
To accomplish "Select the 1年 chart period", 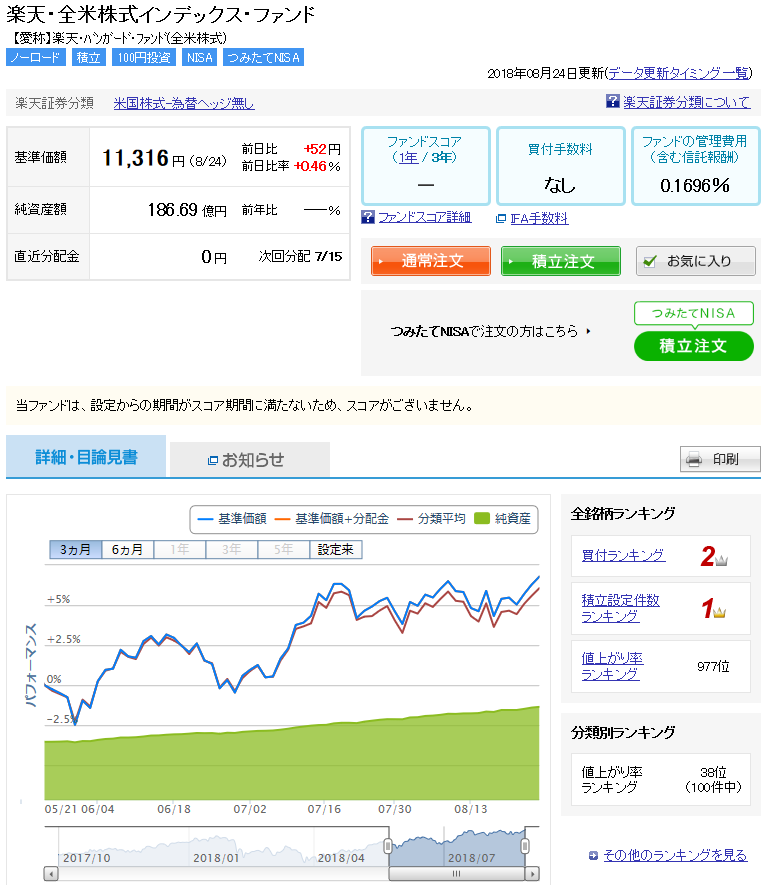I will click(x=179, y=549).
